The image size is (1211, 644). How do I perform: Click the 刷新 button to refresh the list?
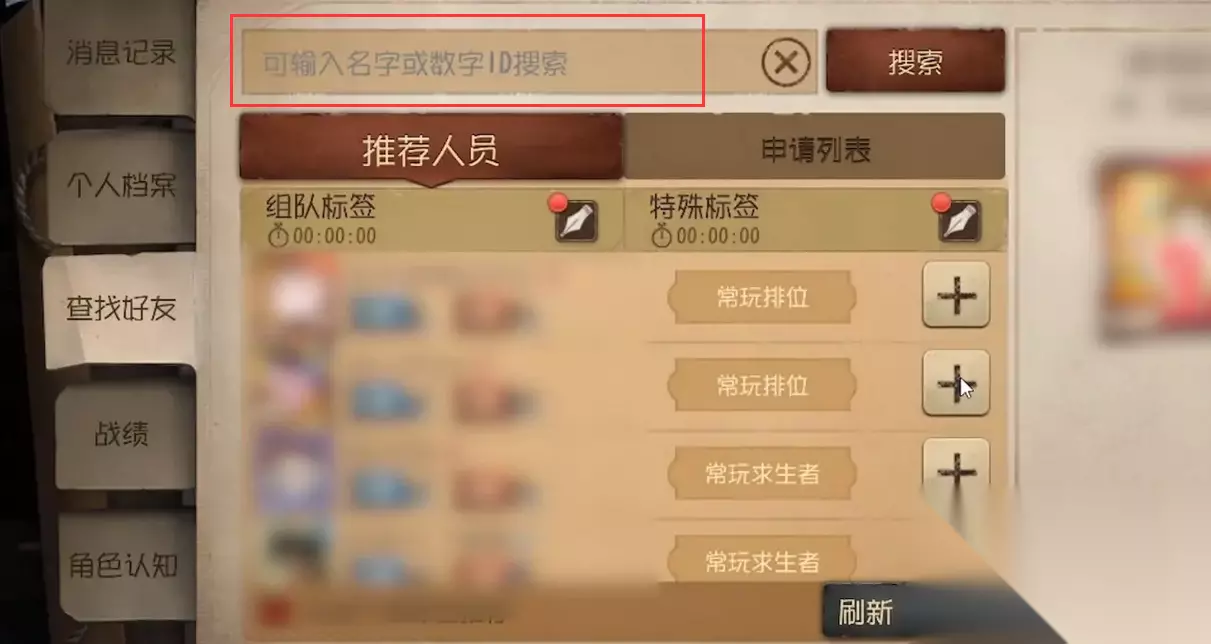pyautogui.click(x=865, y=611)
